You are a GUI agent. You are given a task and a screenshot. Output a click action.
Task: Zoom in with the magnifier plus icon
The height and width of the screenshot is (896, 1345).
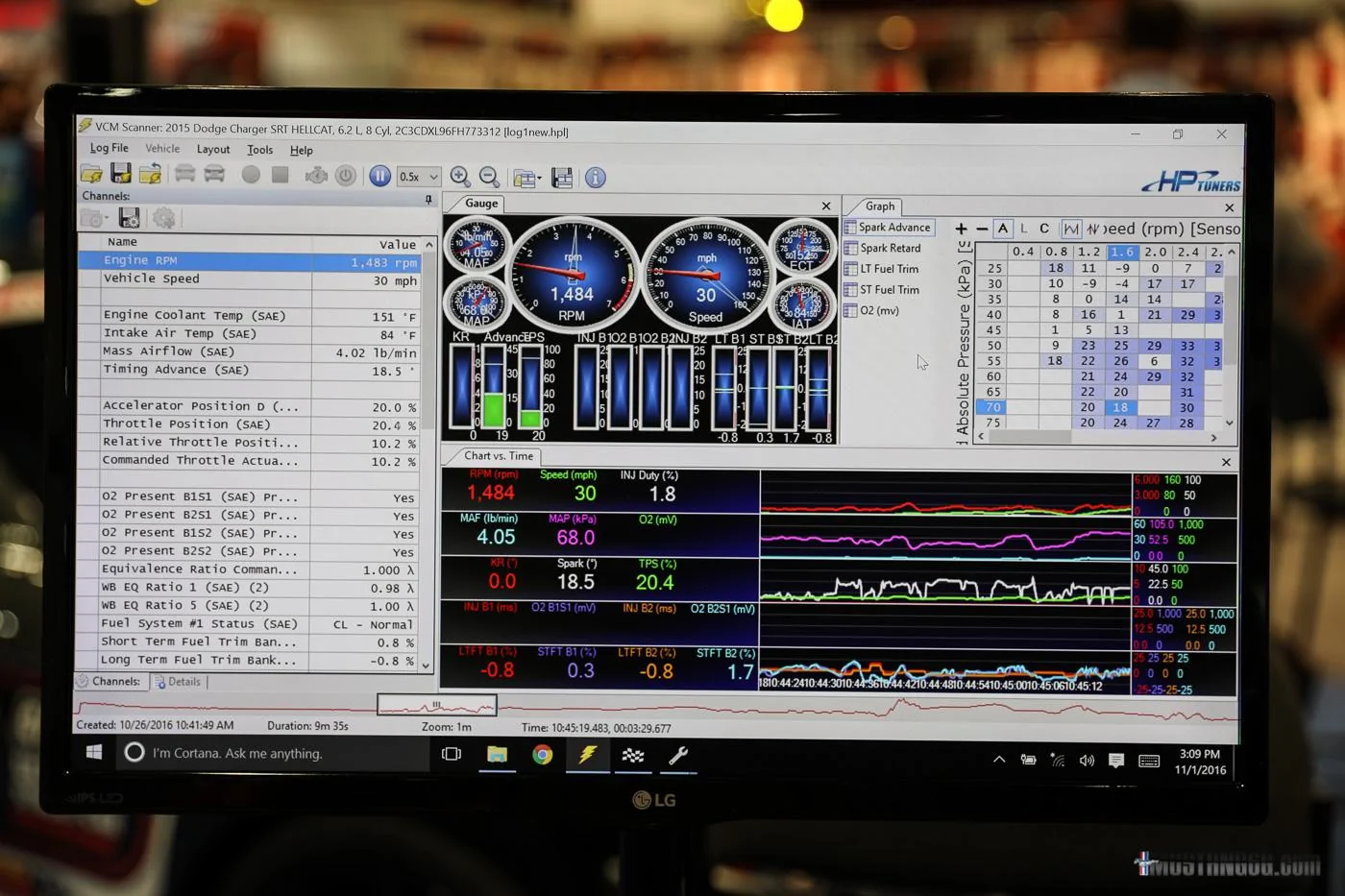tap(460, 177)
